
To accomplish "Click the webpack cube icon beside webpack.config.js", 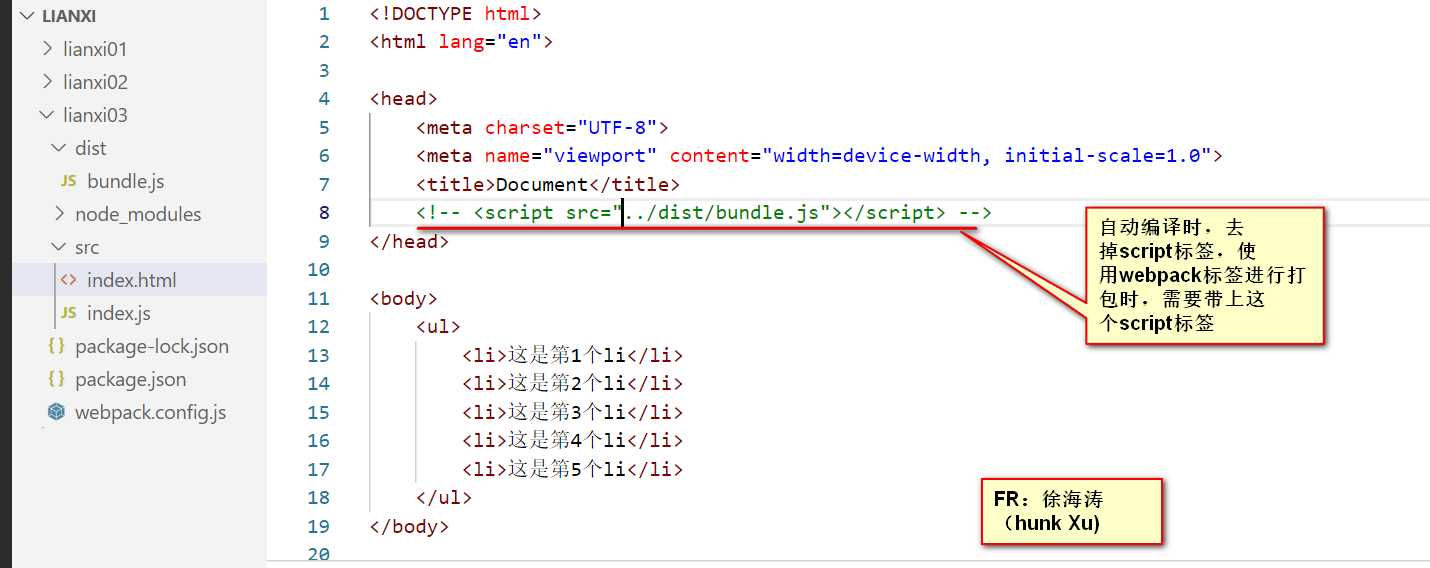I will (x=56, y=412).
